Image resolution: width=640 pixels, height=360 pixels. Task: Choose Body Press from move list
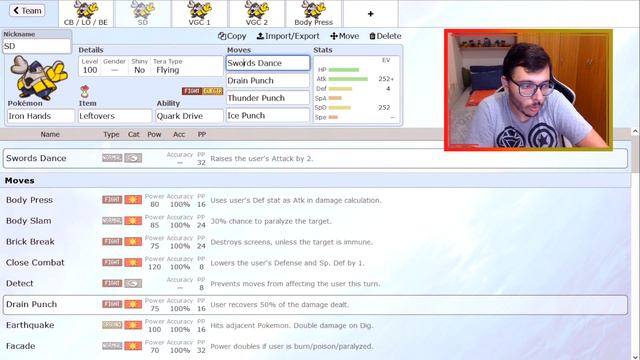(315, 200)
